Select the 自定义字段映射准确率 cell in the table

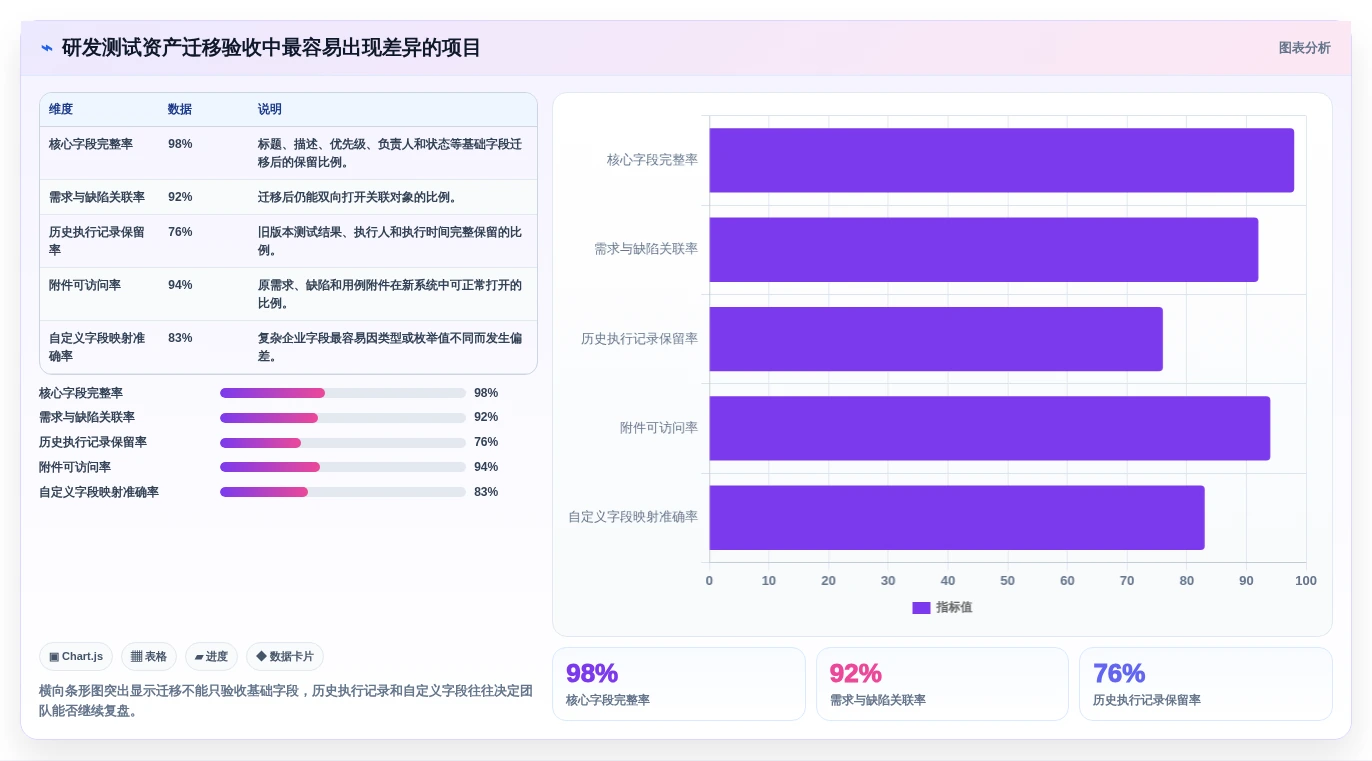(x=98, y=347)
